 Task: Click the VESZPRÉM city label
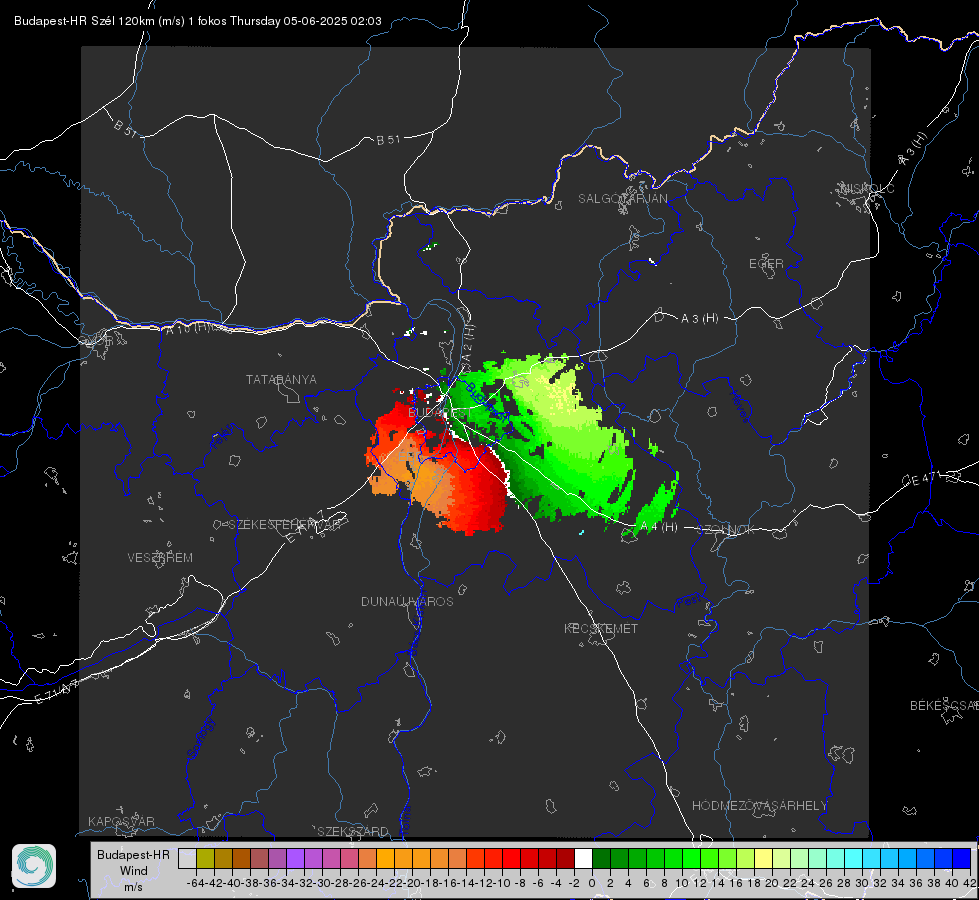(160, 557)
